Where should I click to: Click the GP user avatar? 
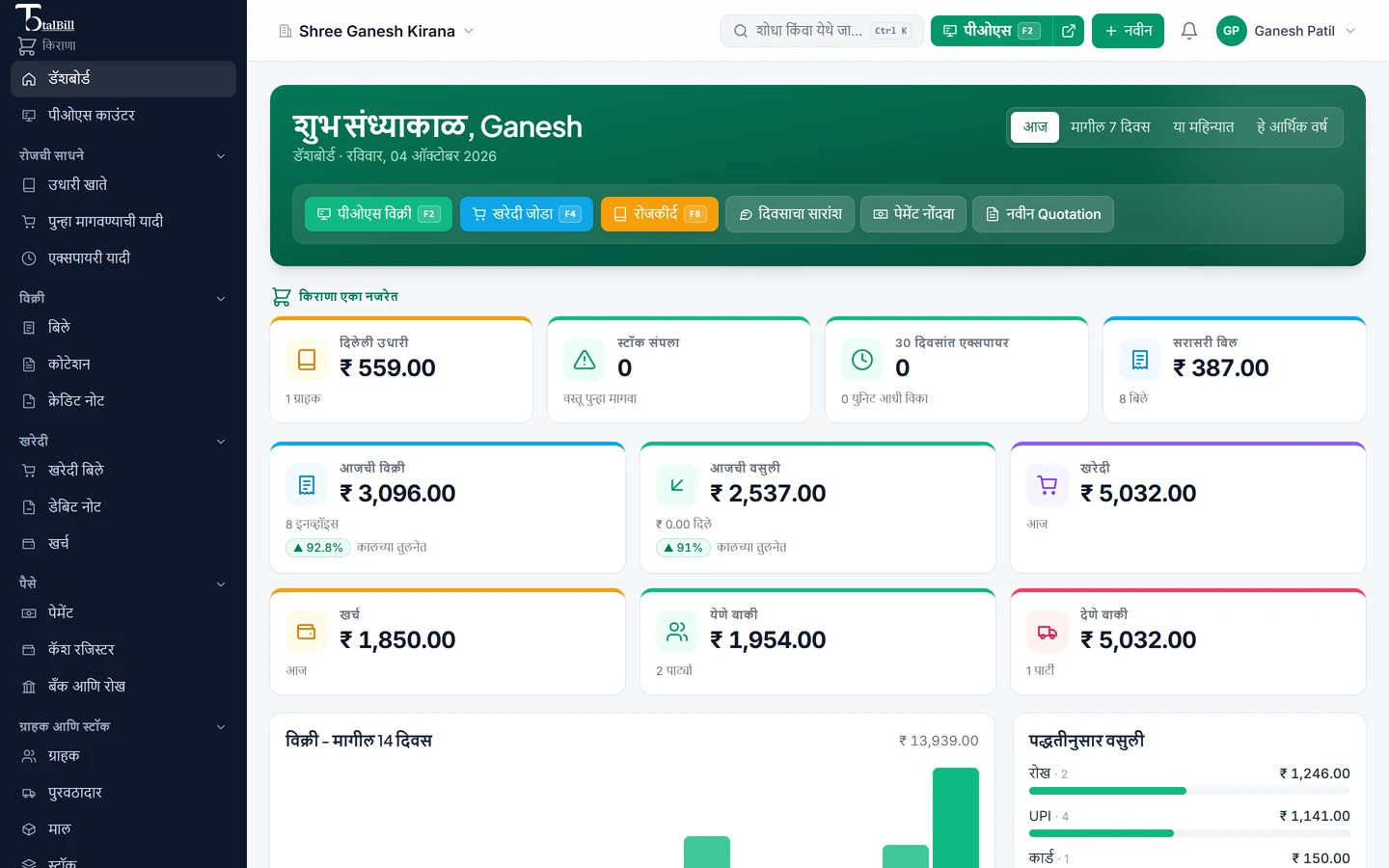click(x=1232, y=31)
